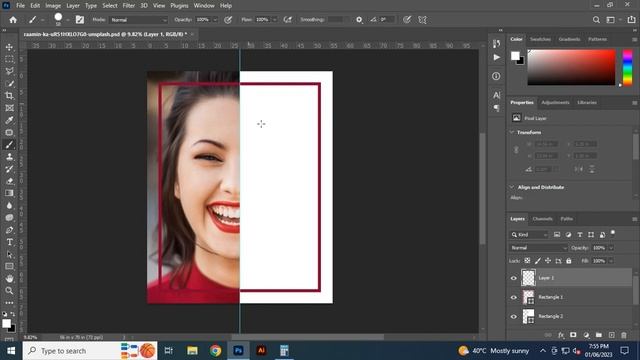Screen dimensions: 640x360
Task: Toggle pressure for opacity button
Action: [228, 20]
